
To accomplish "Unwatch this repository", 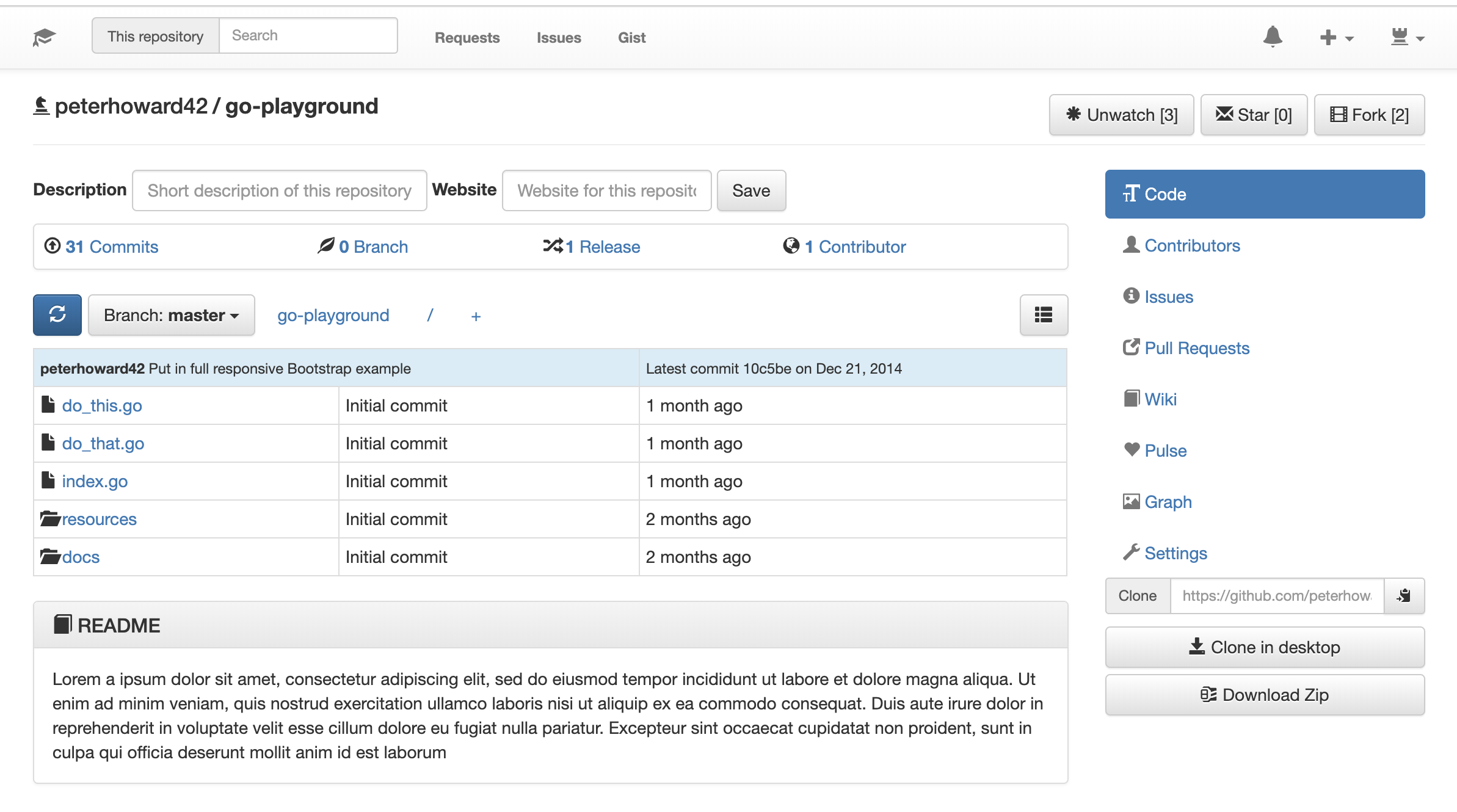I will pyautogui.click(x=1121, y=115).
